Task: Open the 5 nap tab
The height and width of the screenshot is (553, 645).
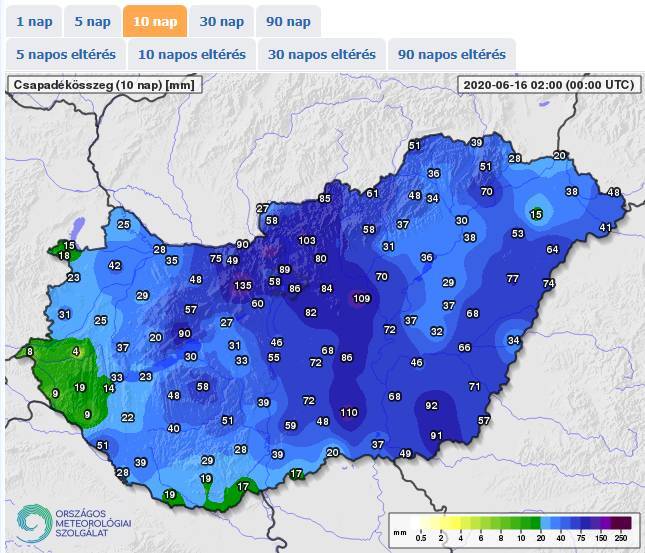Action: point(92,21)
